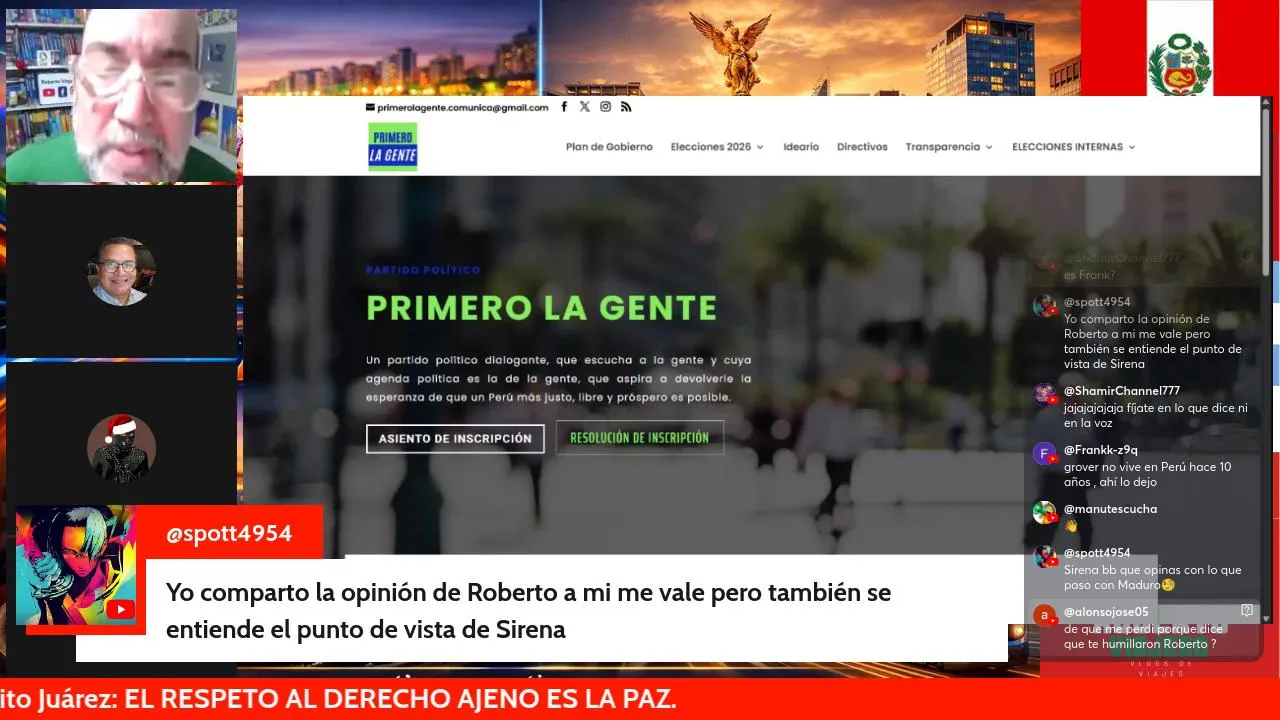Click the @manutescucha username in chat
Image resolution: width=1280 pixels, height=720 pixels.
(1110, 509)
